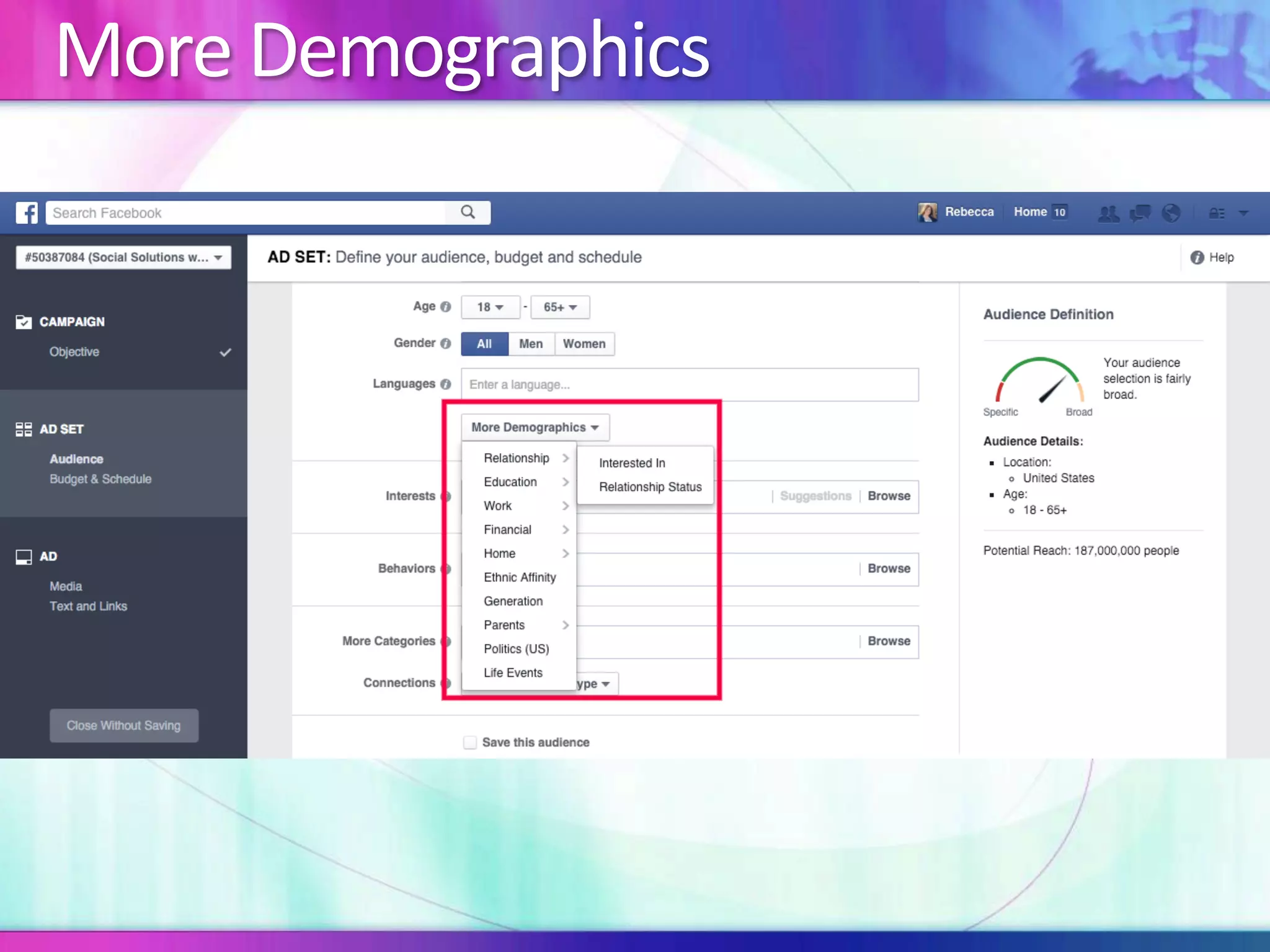Click the Age info icon

coord(445,307)
